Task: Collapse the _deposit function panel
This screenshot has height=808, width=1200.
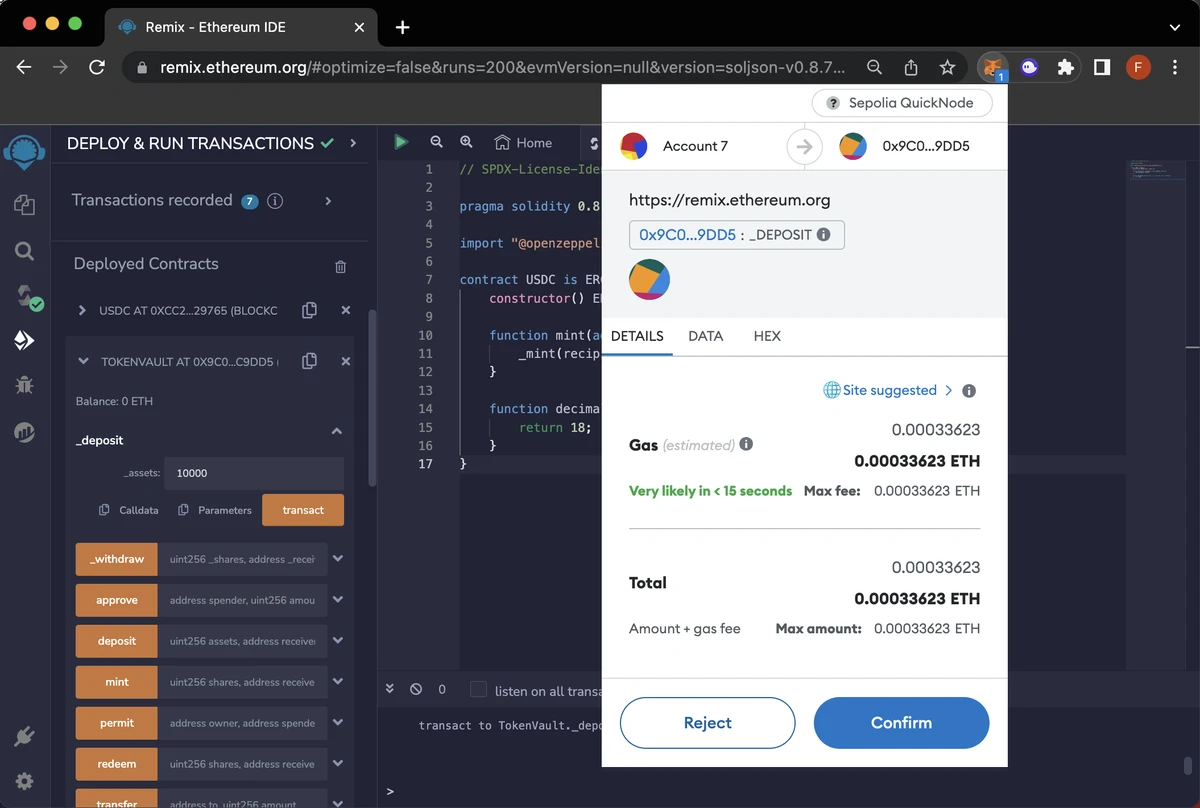Action: 337,432
